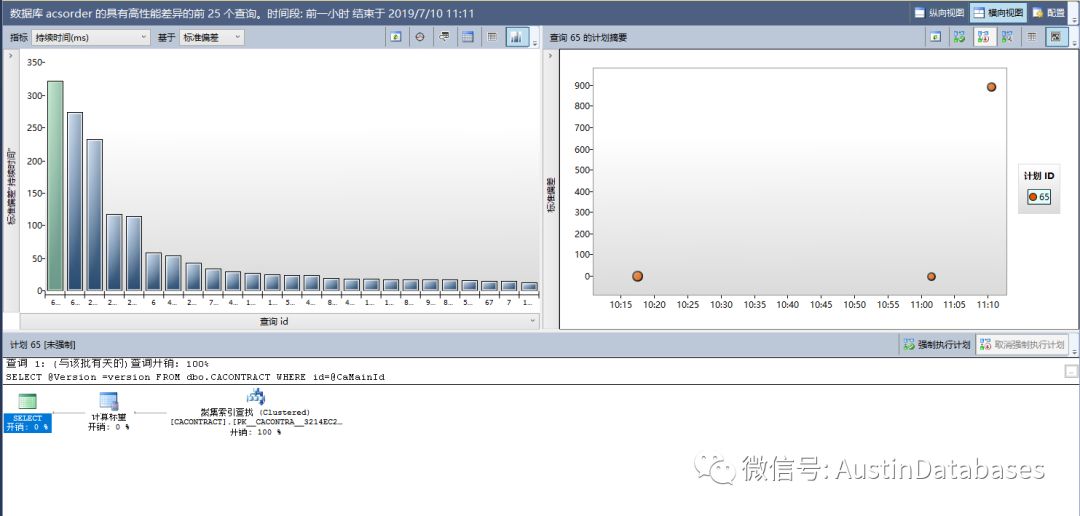Click the compare plans icon
The image size is (1080, 516).
click(x=1007, y=37)
